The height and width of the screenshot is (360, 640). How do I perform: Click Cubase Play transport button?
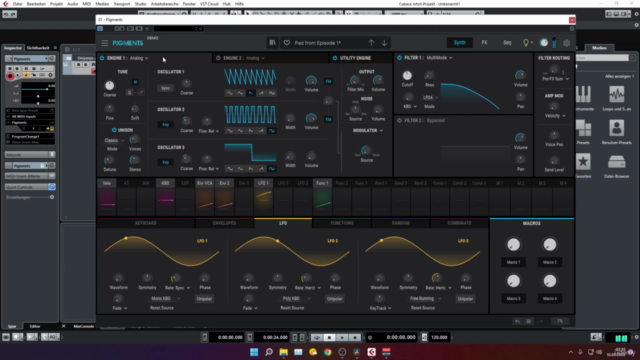coord(342,338)
